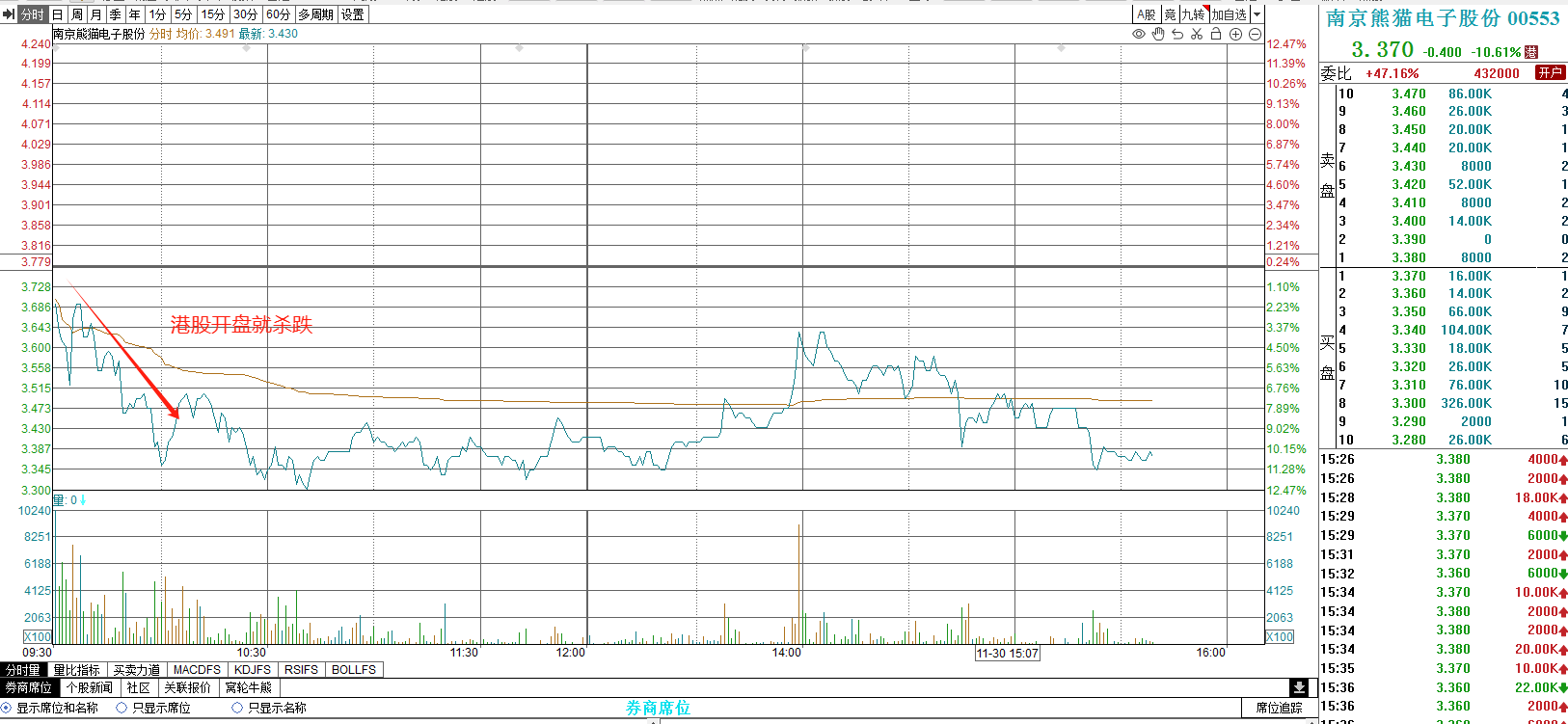Click the 九转 indicator button
Screen dimensions: 1568x724
1194,14
